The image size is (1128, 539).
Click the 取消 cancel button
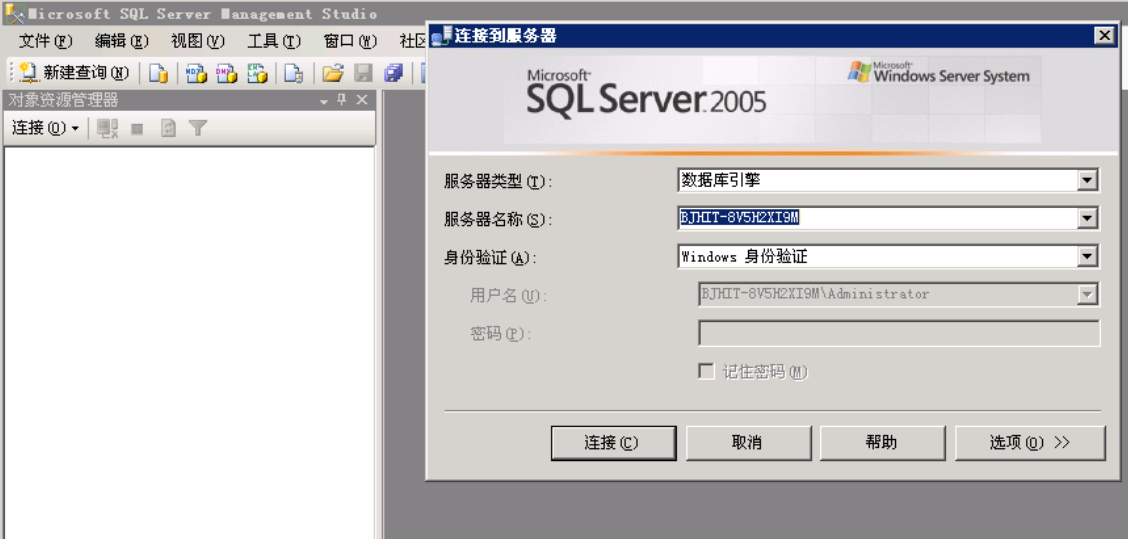coord(748,443)
